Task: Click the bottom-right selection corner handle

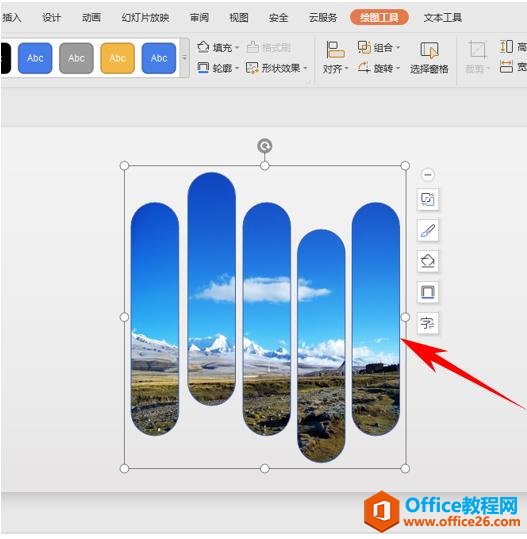Action: [x=405, y=468]
